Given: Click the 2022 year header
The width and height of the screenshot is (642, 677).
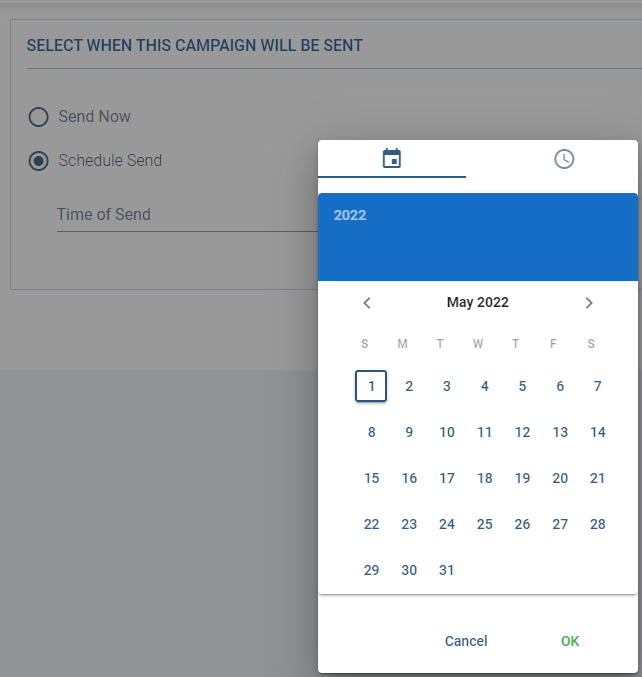Looking at the screenshot, I should tap(350, 215).
